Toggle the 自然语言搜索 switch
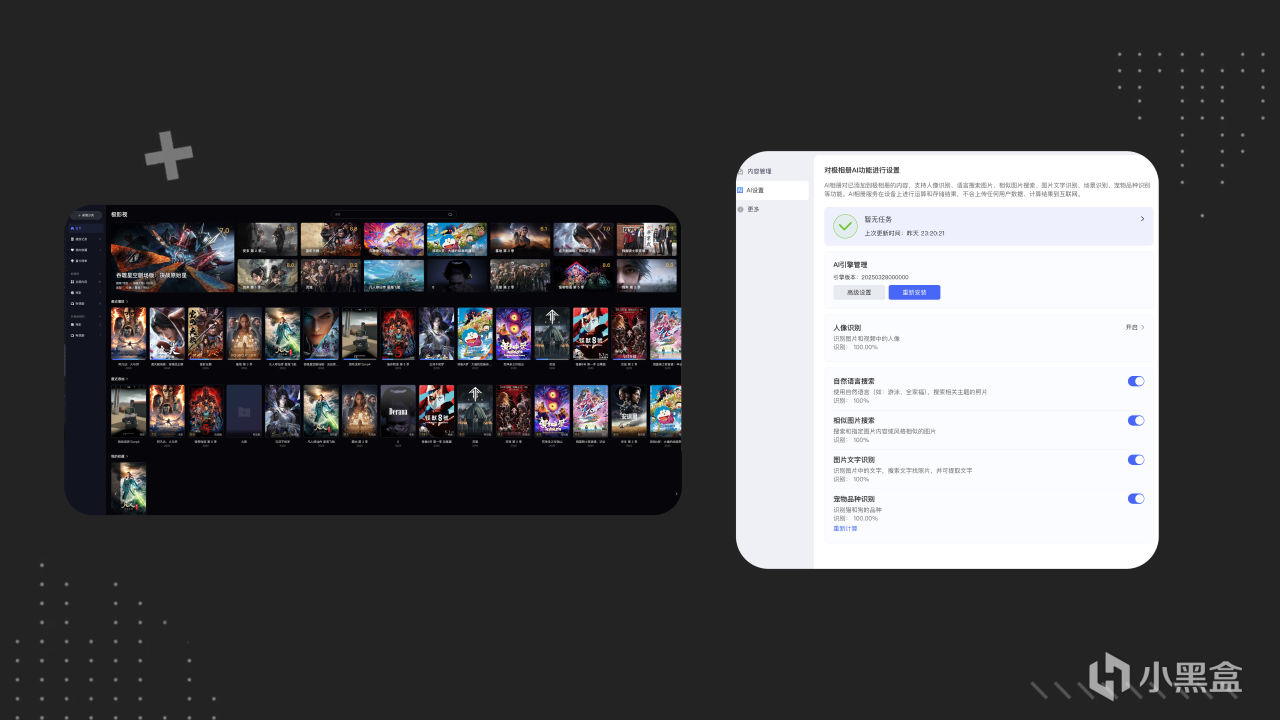 coord(1136,381)
